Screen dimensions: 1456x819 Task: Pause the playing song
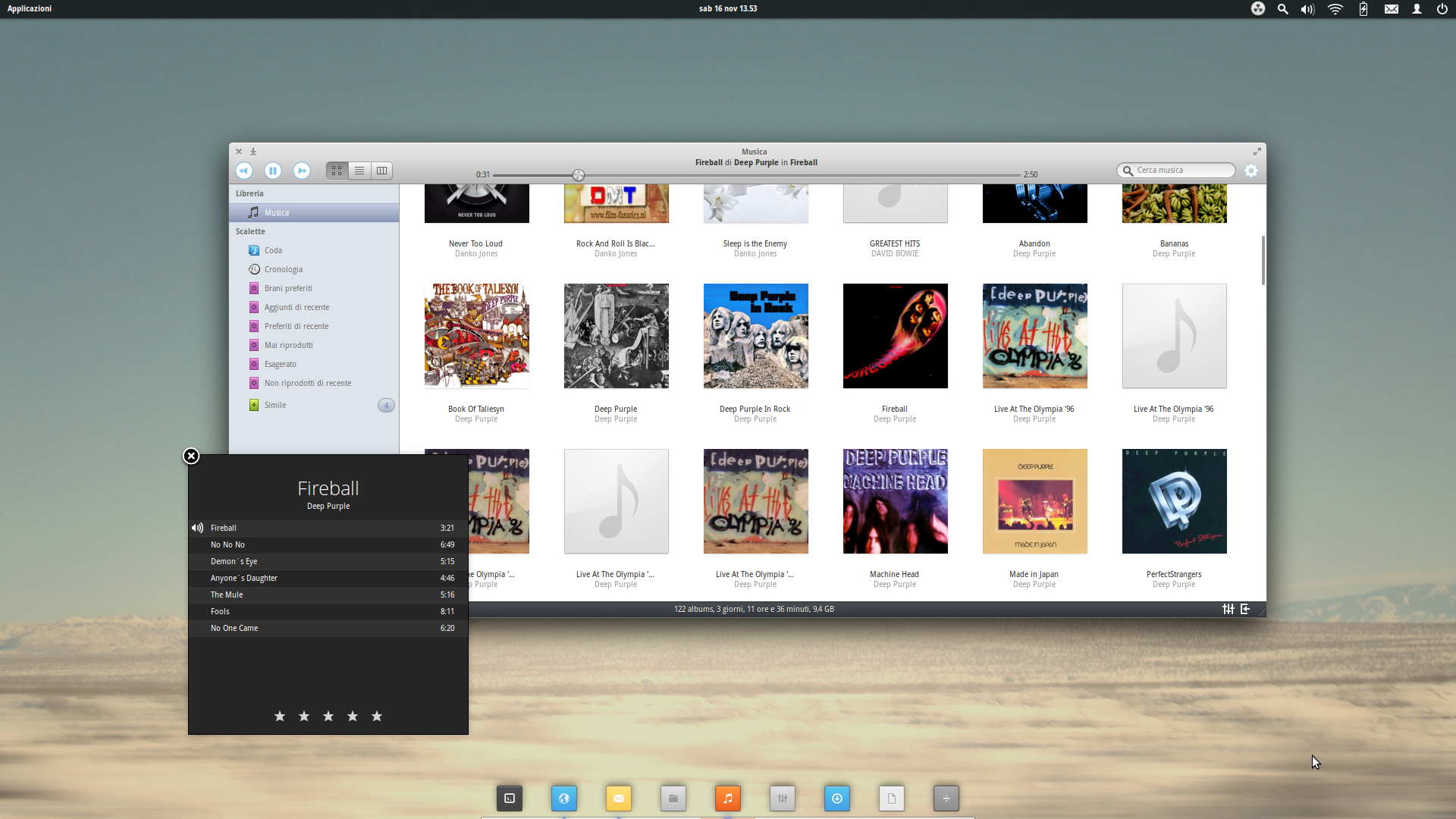pos(273,171)
